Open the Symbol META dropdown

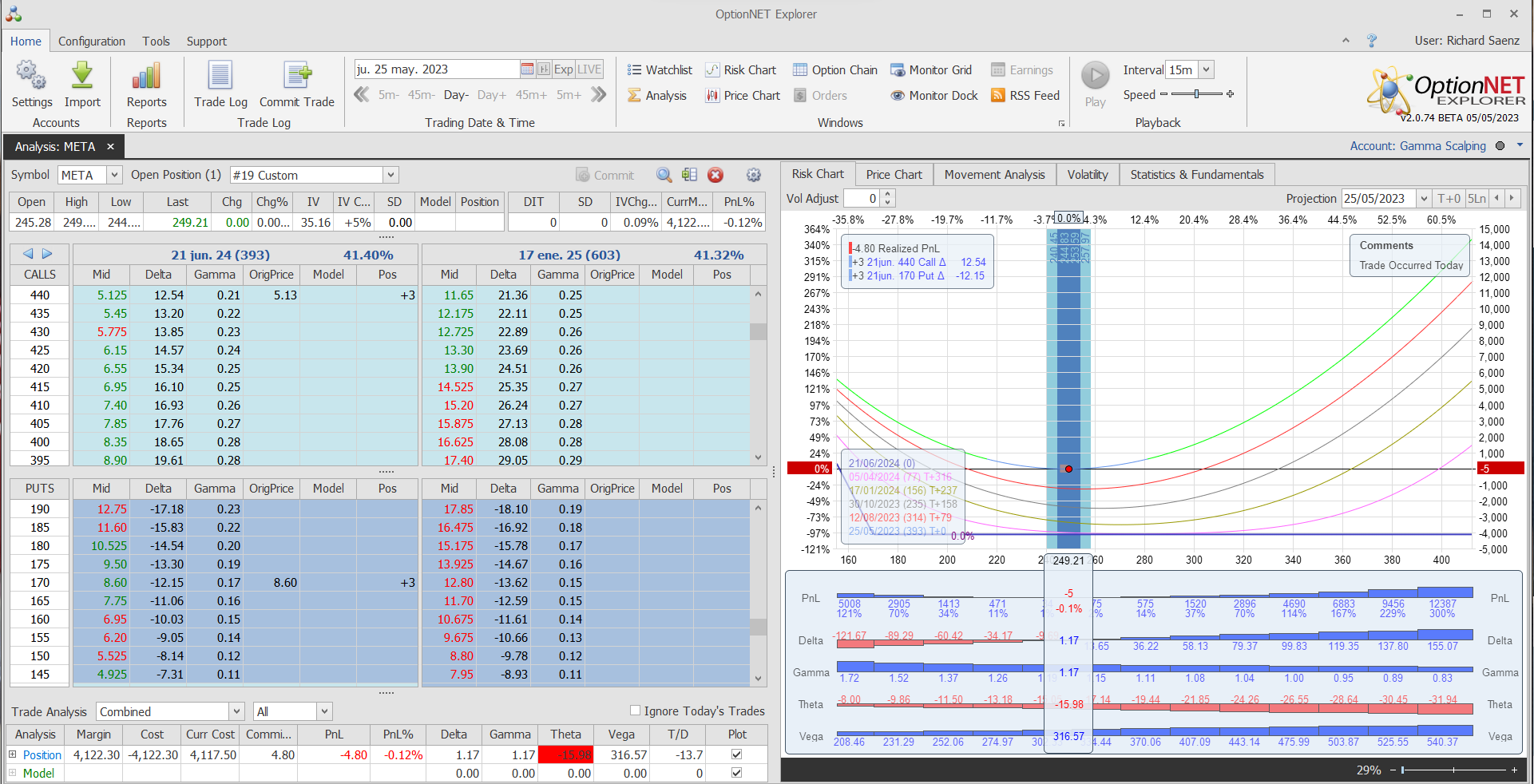(x=114, y=175)
